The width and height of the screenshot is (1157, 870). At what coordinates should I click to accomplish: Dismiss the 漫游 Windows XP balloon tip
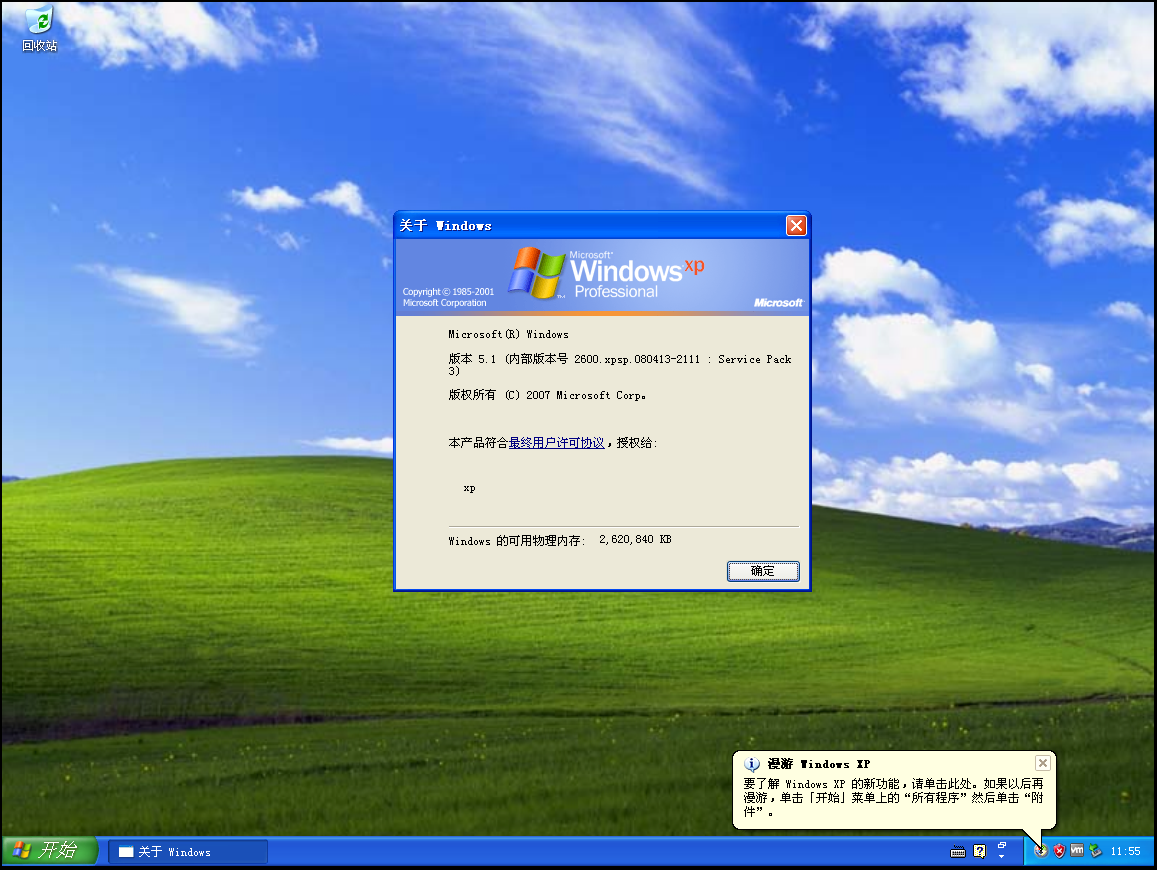(x=1042, y=763)
